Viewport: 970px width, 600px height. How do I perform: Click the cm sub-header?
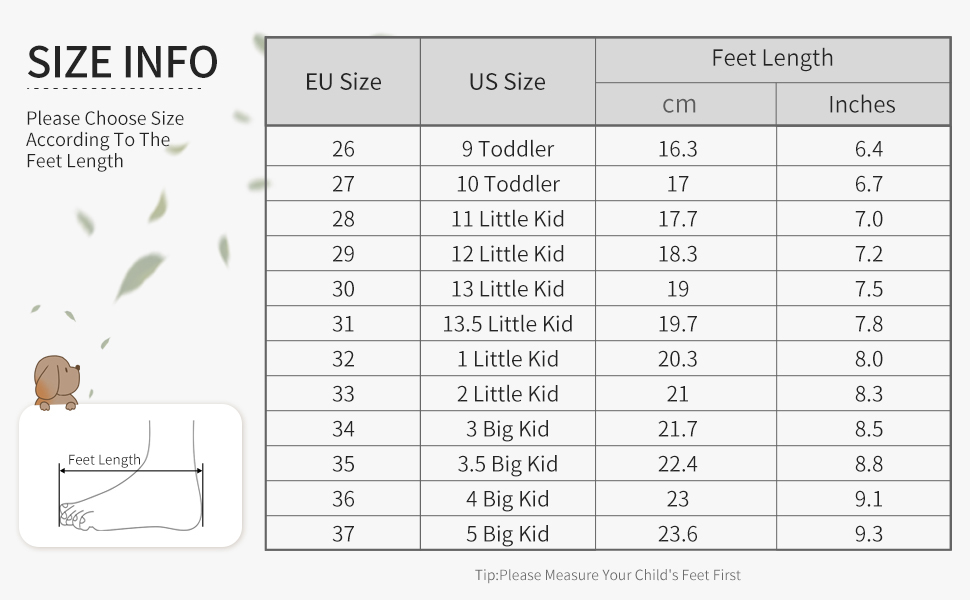[x=679, y=104]
